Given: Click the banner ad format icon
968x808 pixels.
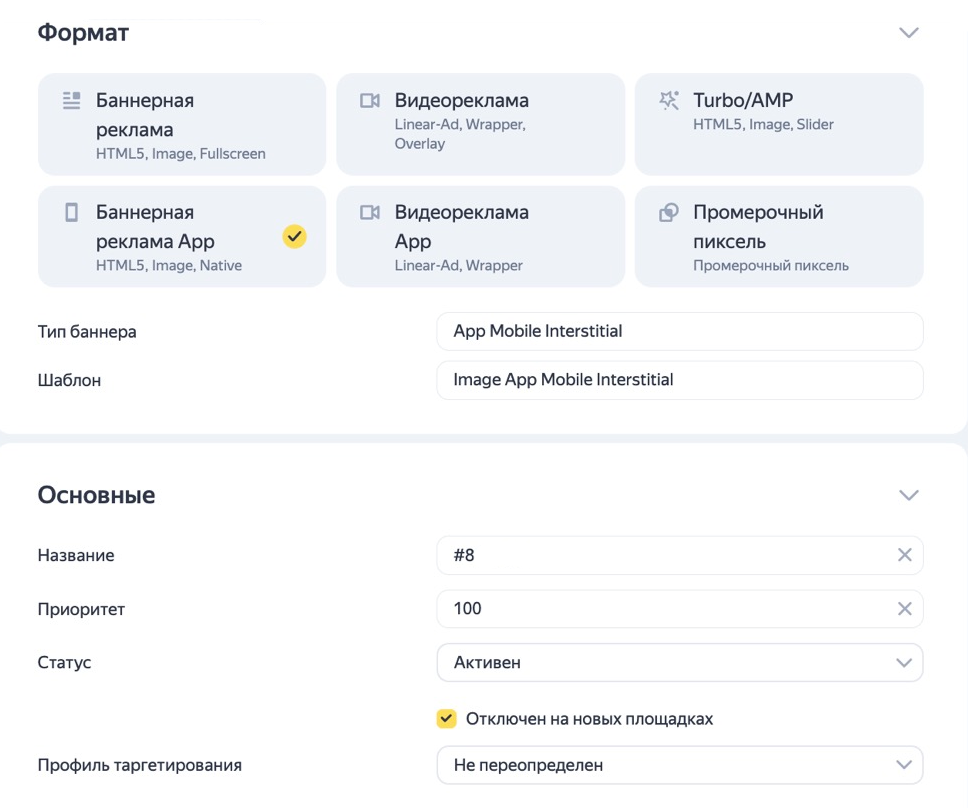Looking at the screenshot, I should 71,100.
